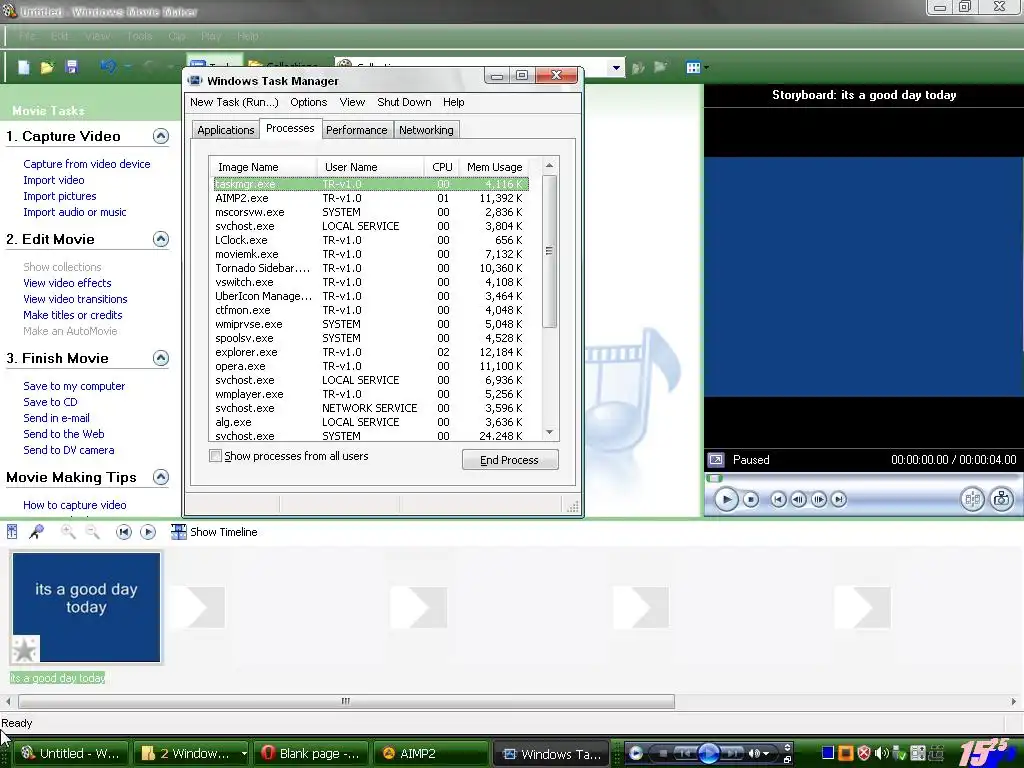Image resolution: width=1024 pixels, height=768 pixels.
Task: Open View menu in Task Manager
Action: pyautogui.click(x=352, y=102)
